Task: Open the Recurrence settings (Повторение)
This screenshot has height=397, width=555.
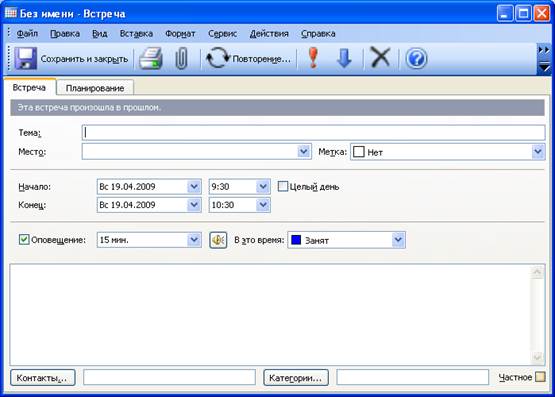Action: (x=248, y=58)
